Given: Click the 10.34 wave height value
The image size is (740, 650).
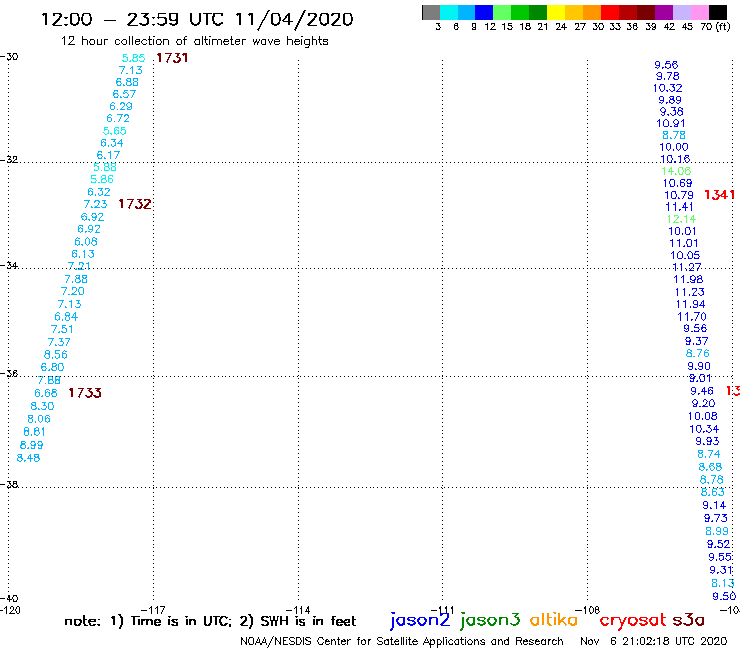Looking at the screenshot, I should (704, 429).
